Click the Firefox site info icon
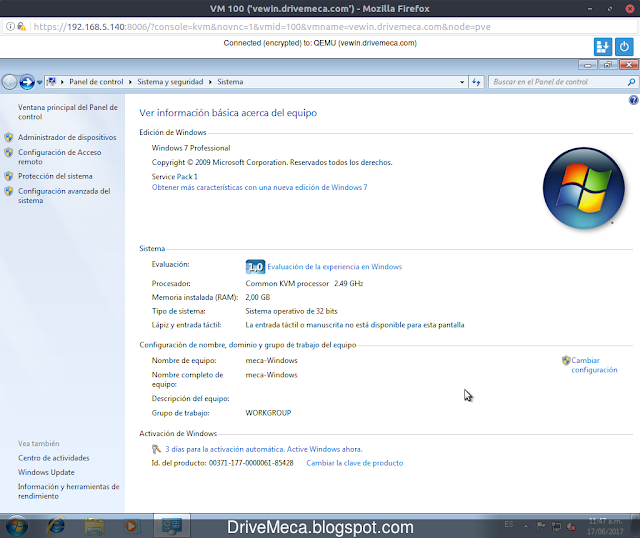This screenshot has width=640, height=538. (x=10, y=27)
